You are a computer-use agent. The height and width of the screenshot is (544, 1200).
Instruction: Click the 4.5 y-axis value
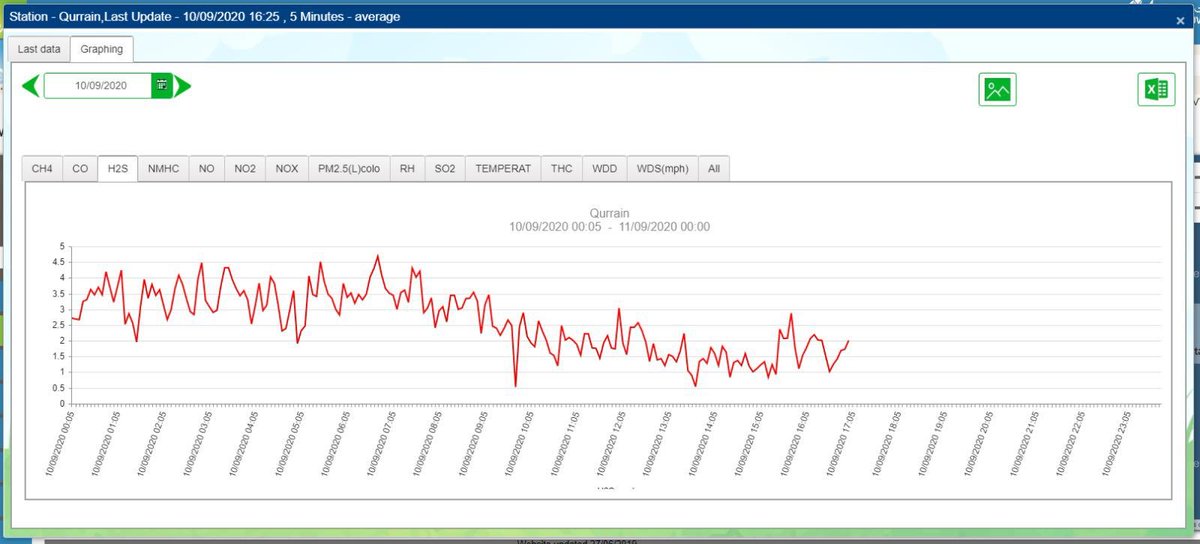click(59, 262)
